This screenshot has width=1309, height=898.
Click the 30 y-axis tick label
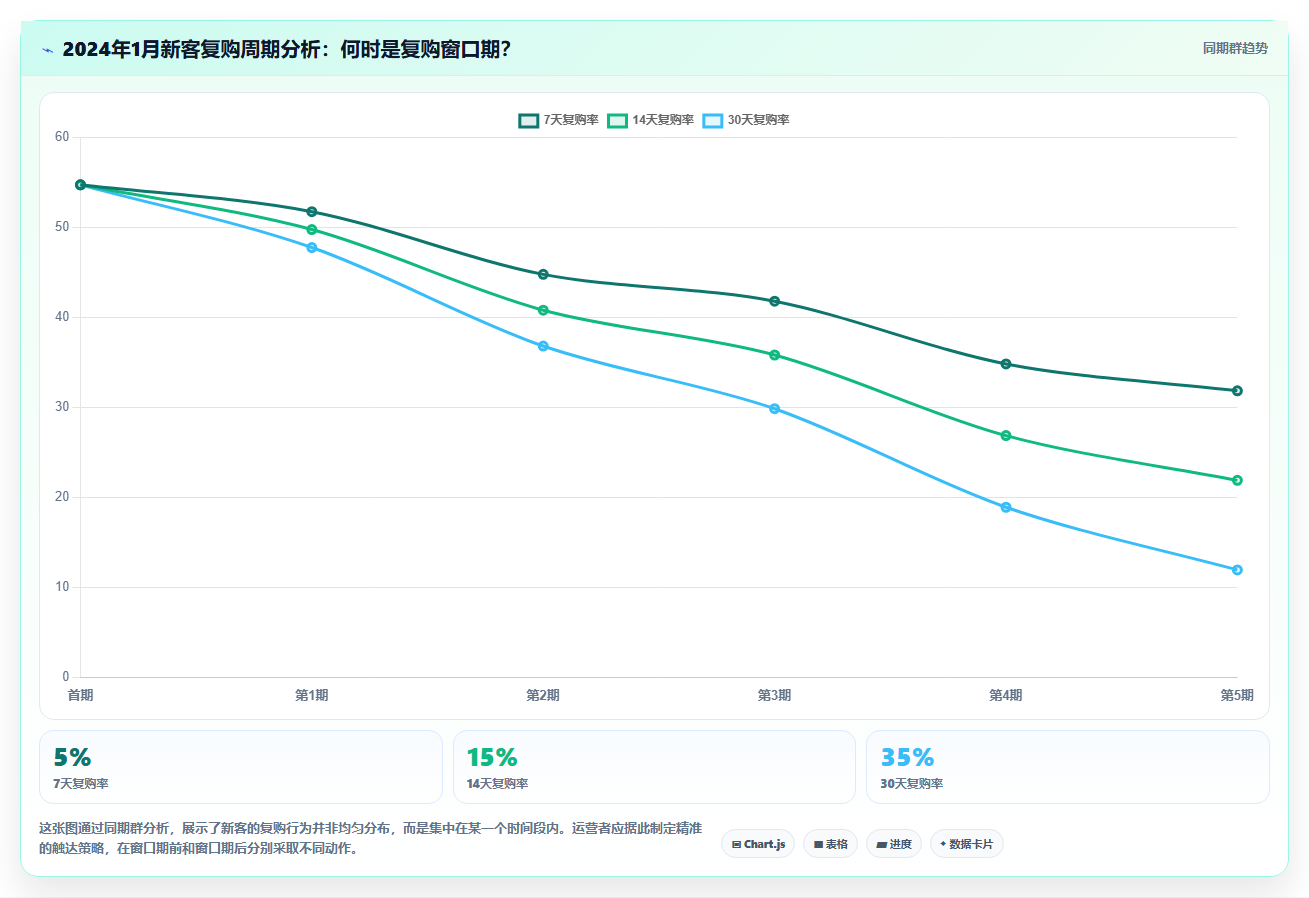pyautogui.click(x=62, y=407)
